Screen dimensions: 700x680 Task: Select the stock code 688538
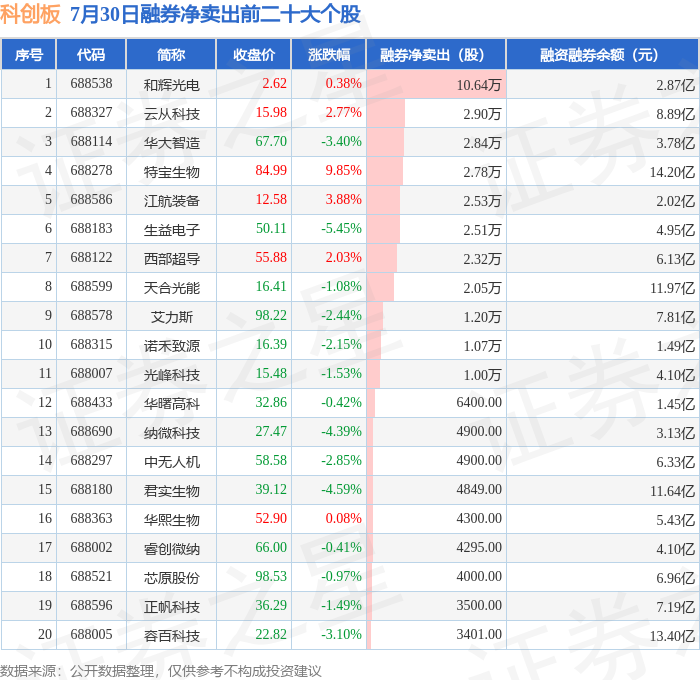pyautogui.click(x=91, y=83)
